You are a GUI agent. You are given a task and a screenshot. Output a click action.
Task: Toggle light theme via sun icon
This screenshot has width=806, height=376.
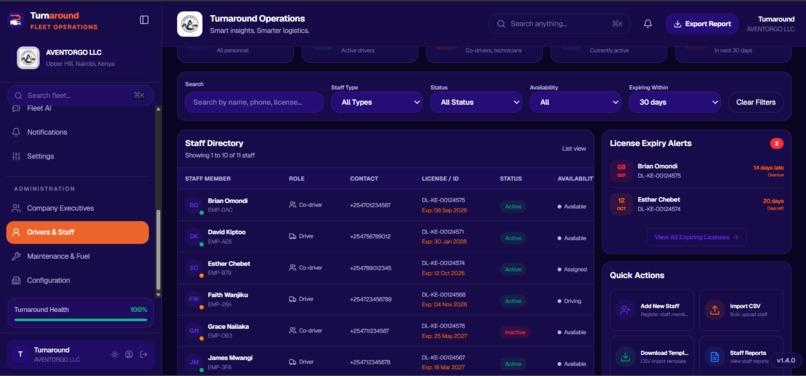coord(114,354)
